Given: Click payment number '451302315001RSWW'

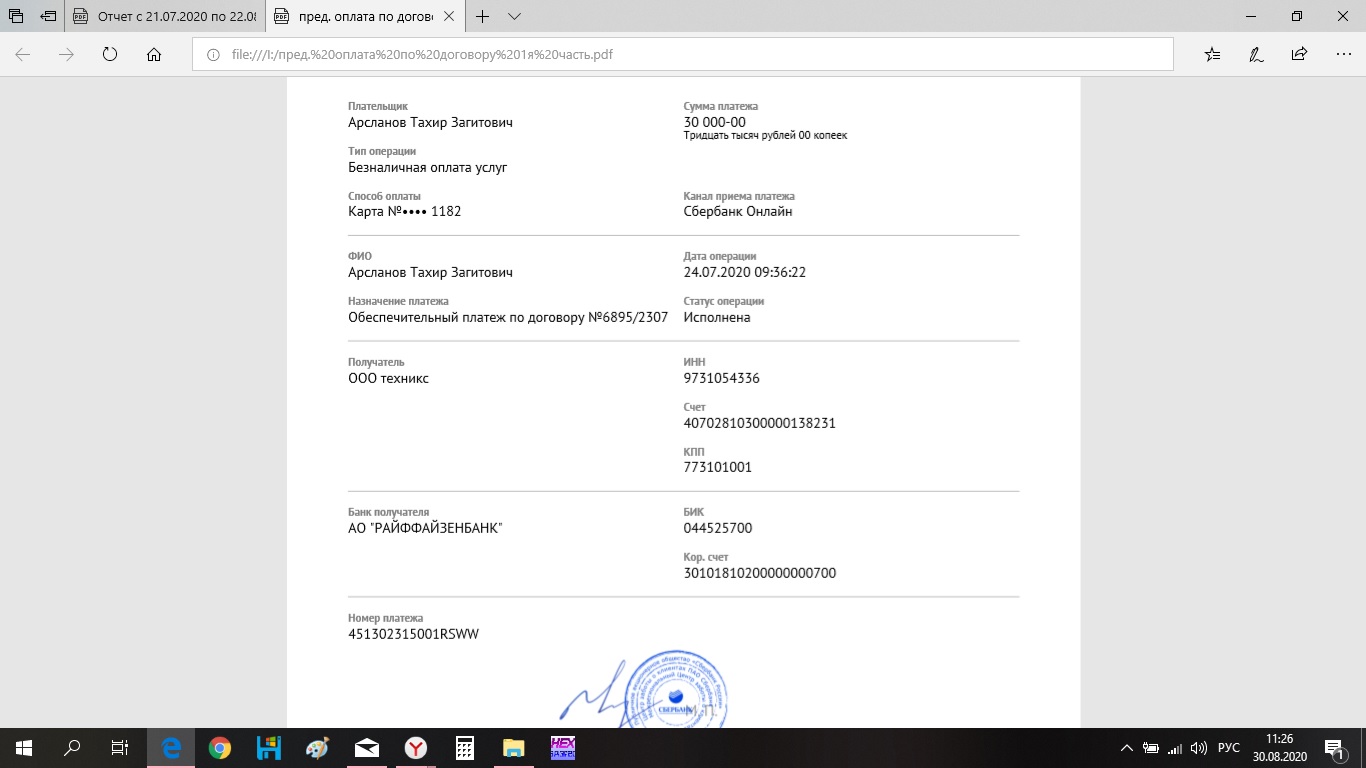Looking at the screenshot, I should tap(414, 634).
